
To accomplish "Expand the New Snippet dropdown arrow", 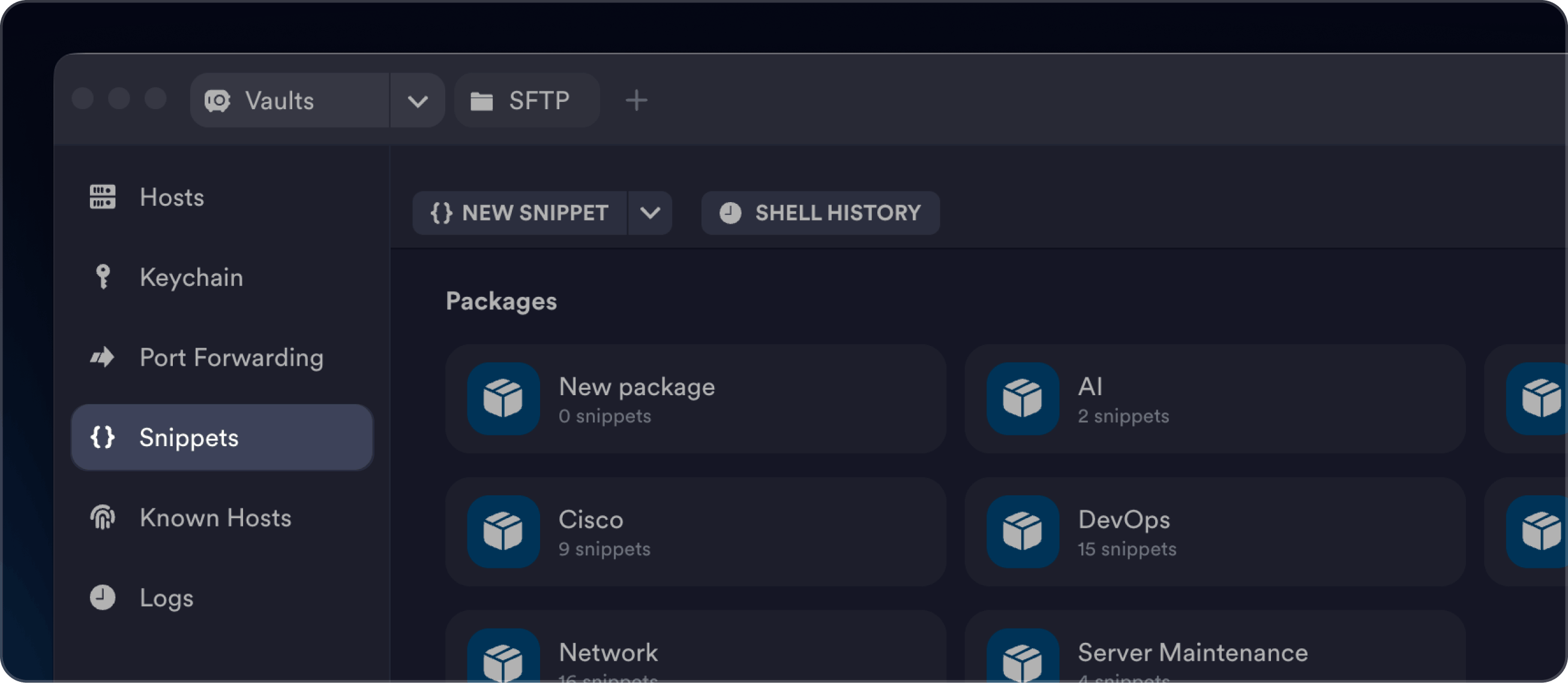I will coord(650,213).
